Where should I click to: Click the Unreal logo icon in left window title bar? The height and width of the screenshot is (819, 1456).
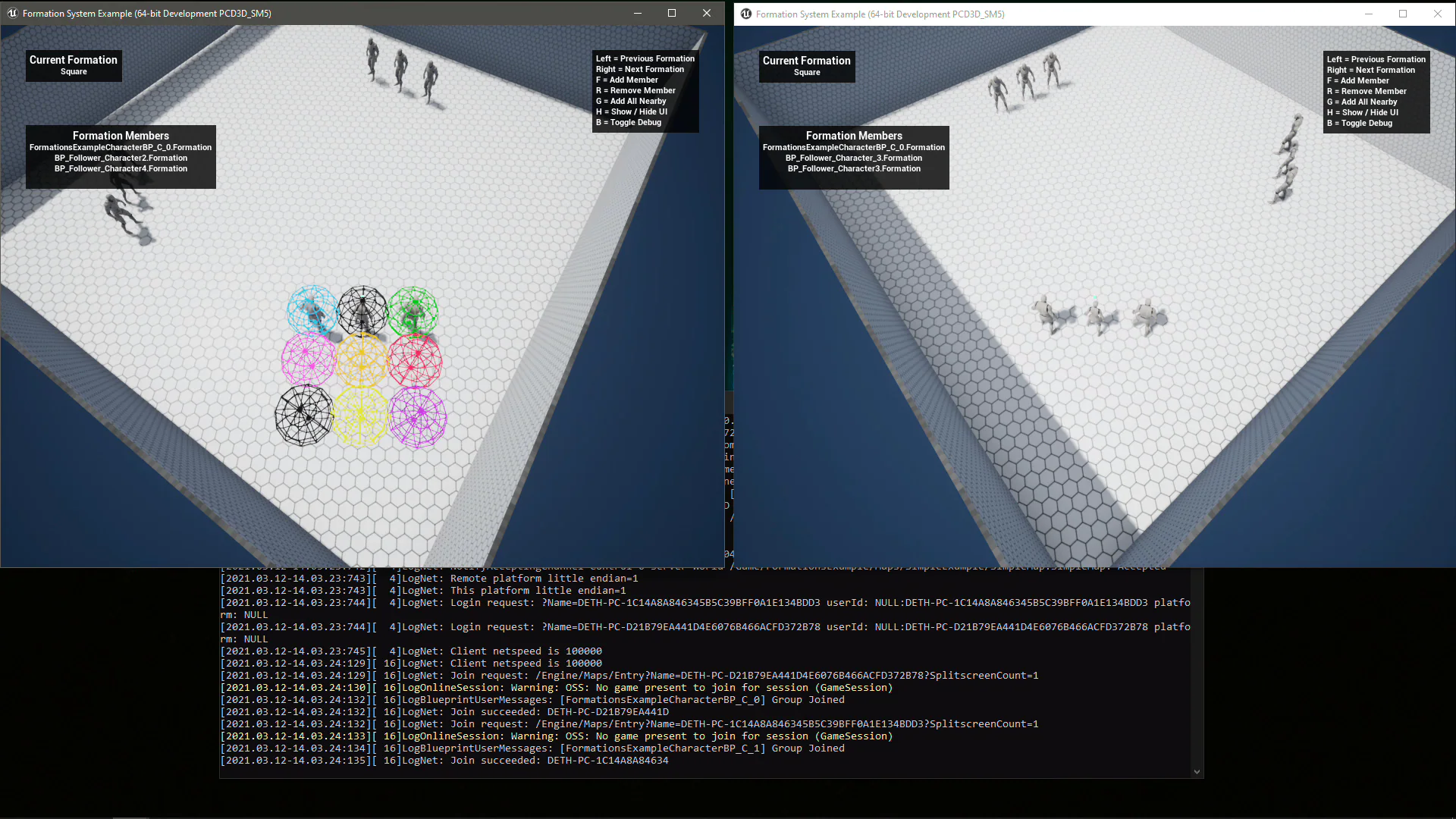tap(12, 13)
